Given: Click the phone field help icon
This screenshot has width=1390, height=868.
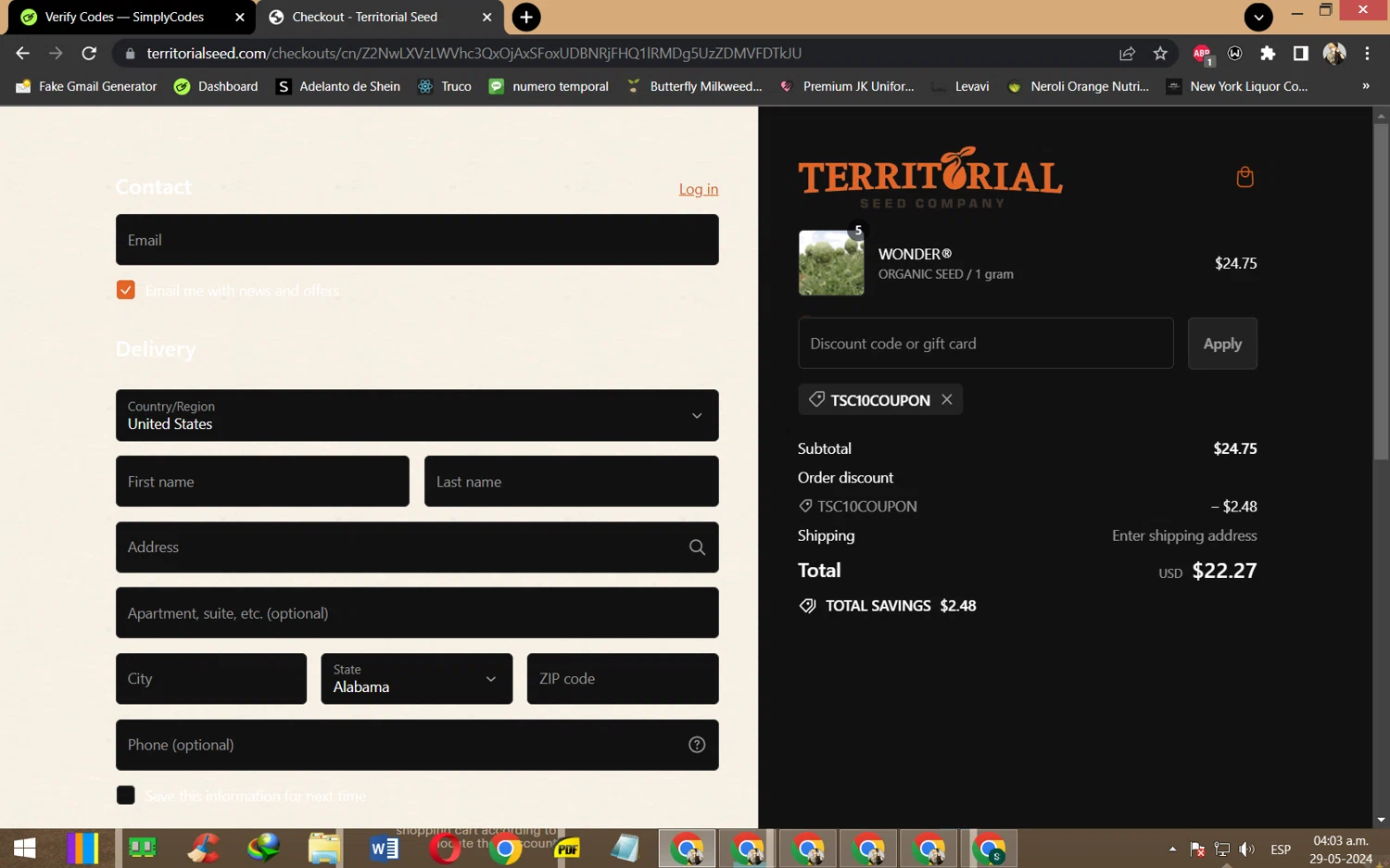Looking at the screenshot, I should [x=697, y=745].
